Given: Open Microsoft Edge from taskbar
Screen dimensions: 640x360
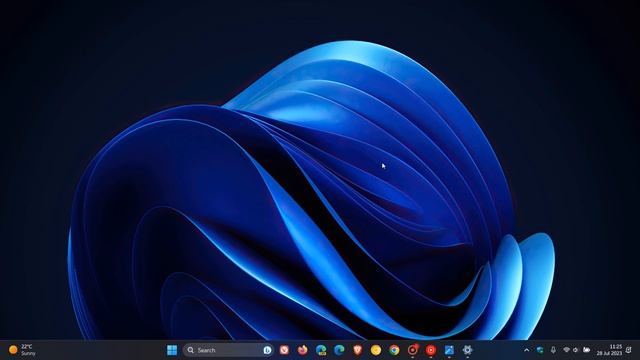Looking at the screenshot, I should click(x=339, y=350).
